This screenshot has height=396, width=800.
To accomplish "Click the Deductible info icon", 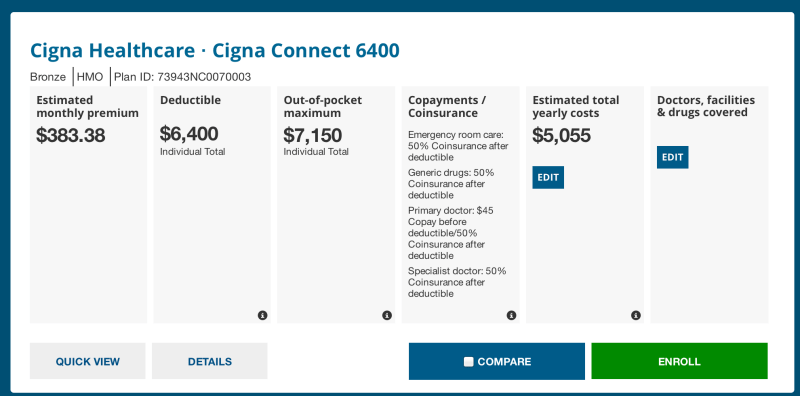I will (x=262, y=315).
